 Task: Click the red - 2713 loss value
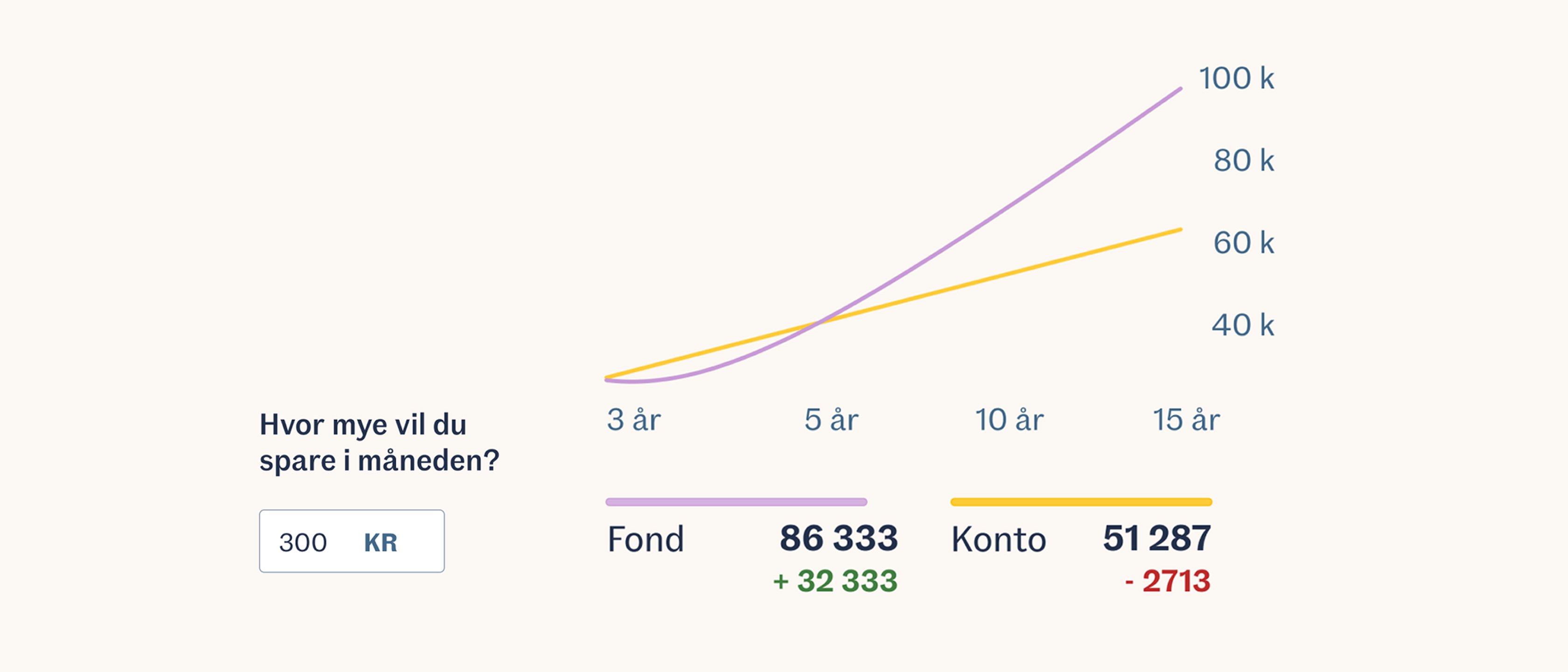point(1168,581)
